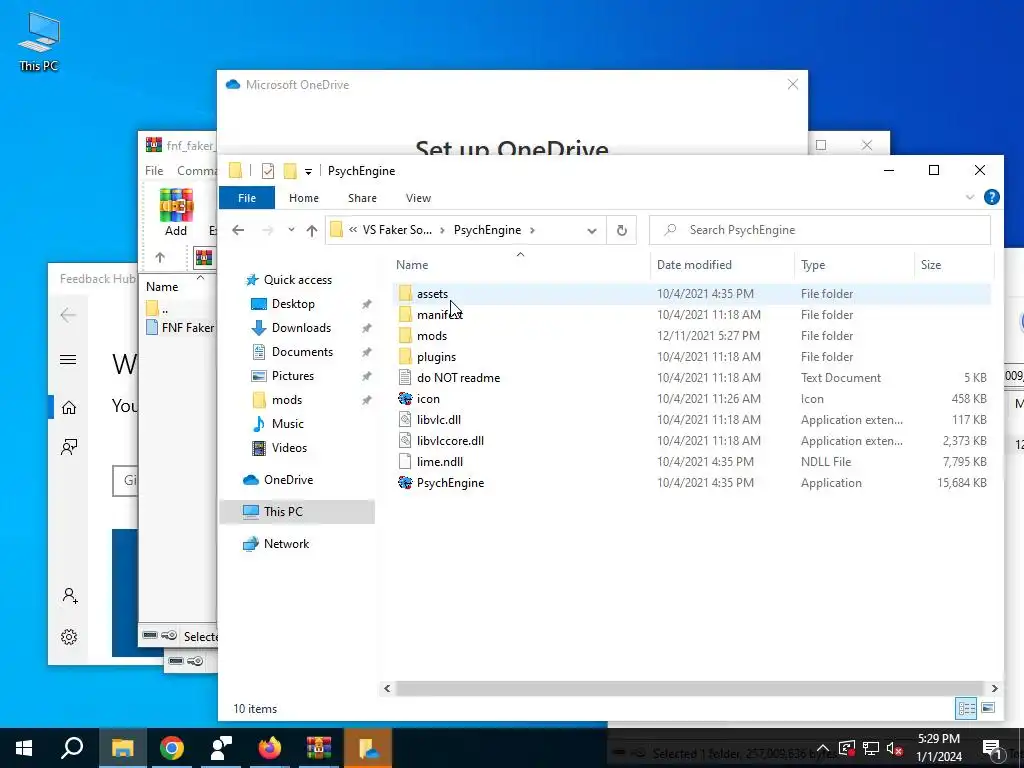This screenshot has width=1024, height=768.
Task: Sort by Size column header
Action: click(x=931, y=264)
